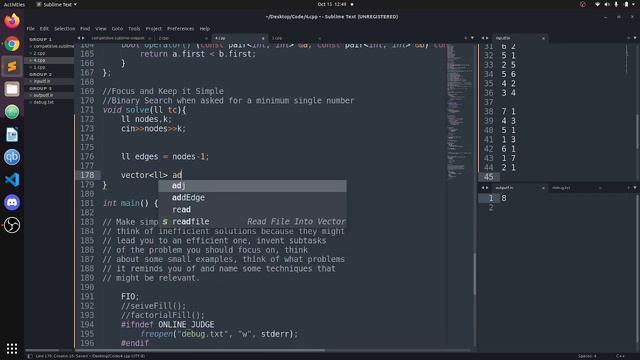Switch to the 1.cpp editor tab
Screen dimensions: 640x360
click(x=277, y=38)
